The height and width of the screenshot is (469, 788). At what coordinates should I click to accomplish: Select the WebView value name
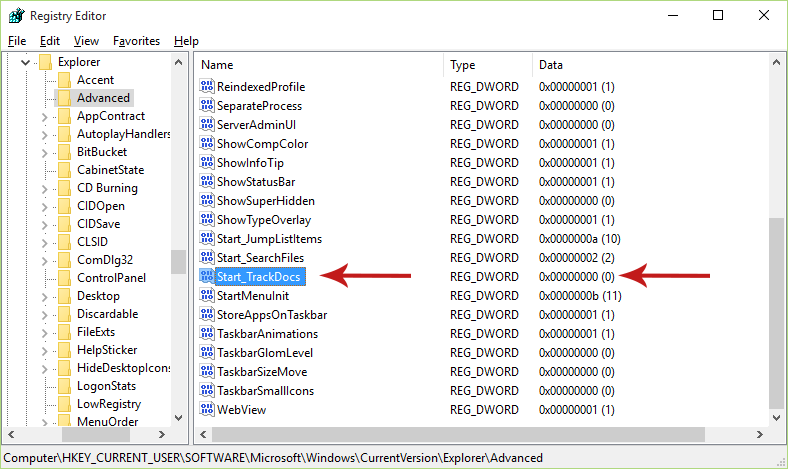[242, 410]
